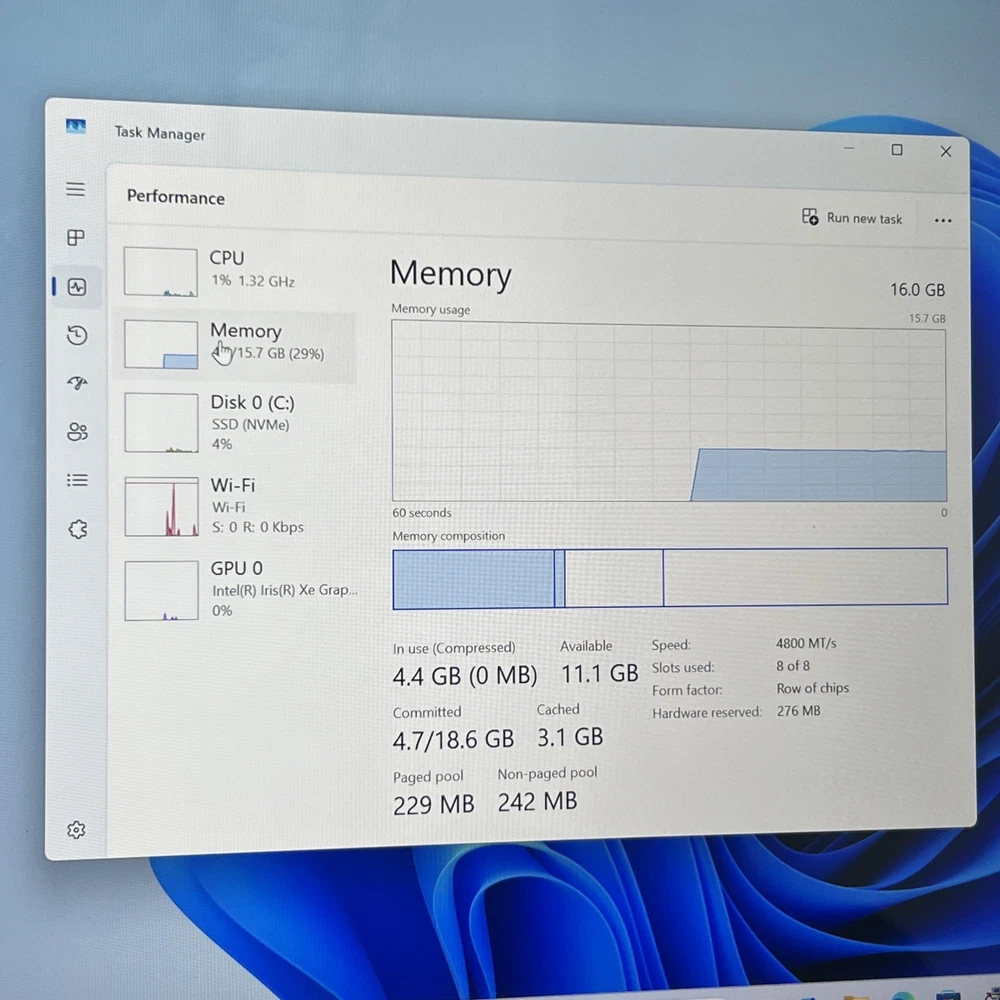The width and height of the screenshot is (1000, 1000).
Task: Maximize the Task Manager window
Action: point(897,150)
